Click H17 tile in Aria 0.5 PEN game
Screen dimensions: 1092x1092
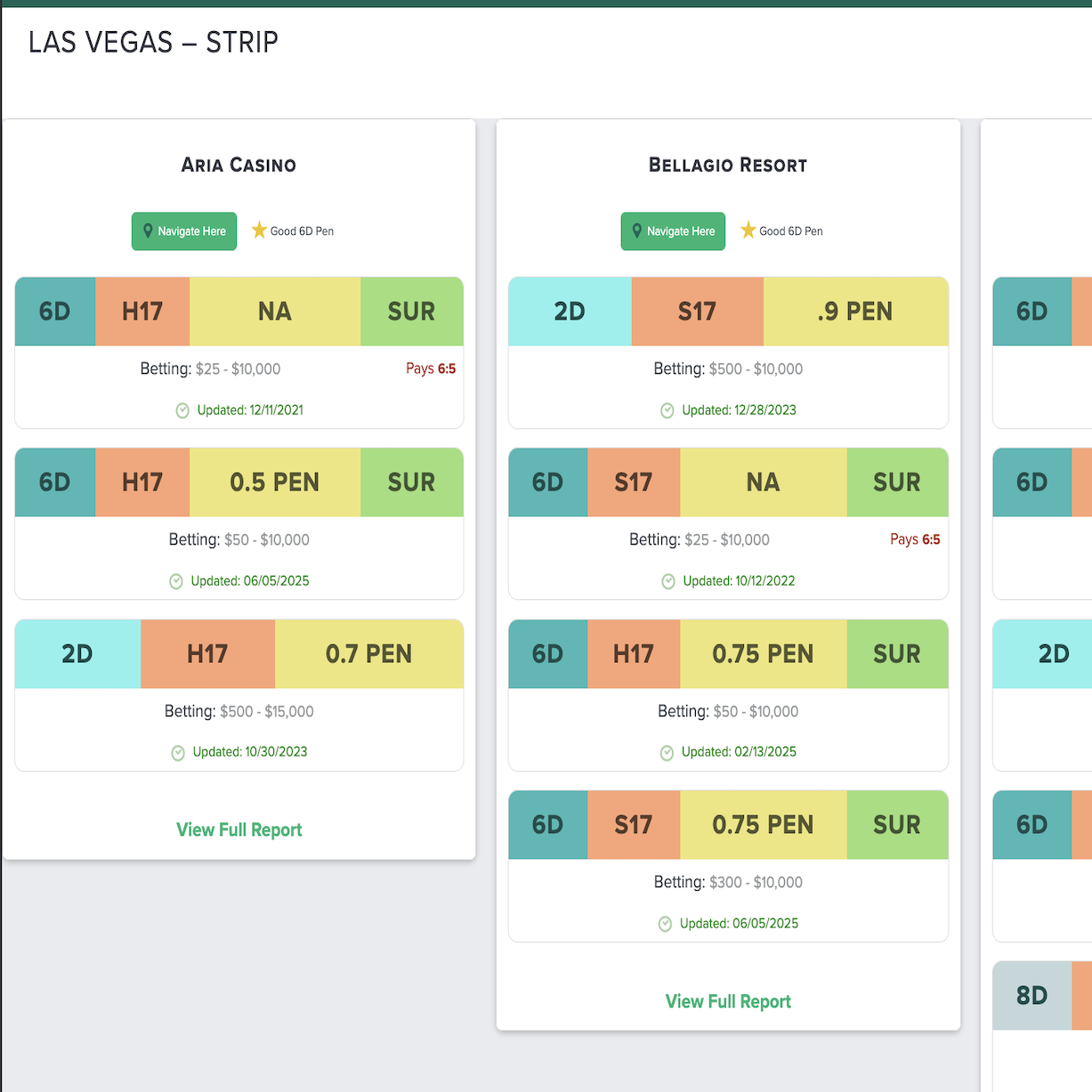[142, 482]
